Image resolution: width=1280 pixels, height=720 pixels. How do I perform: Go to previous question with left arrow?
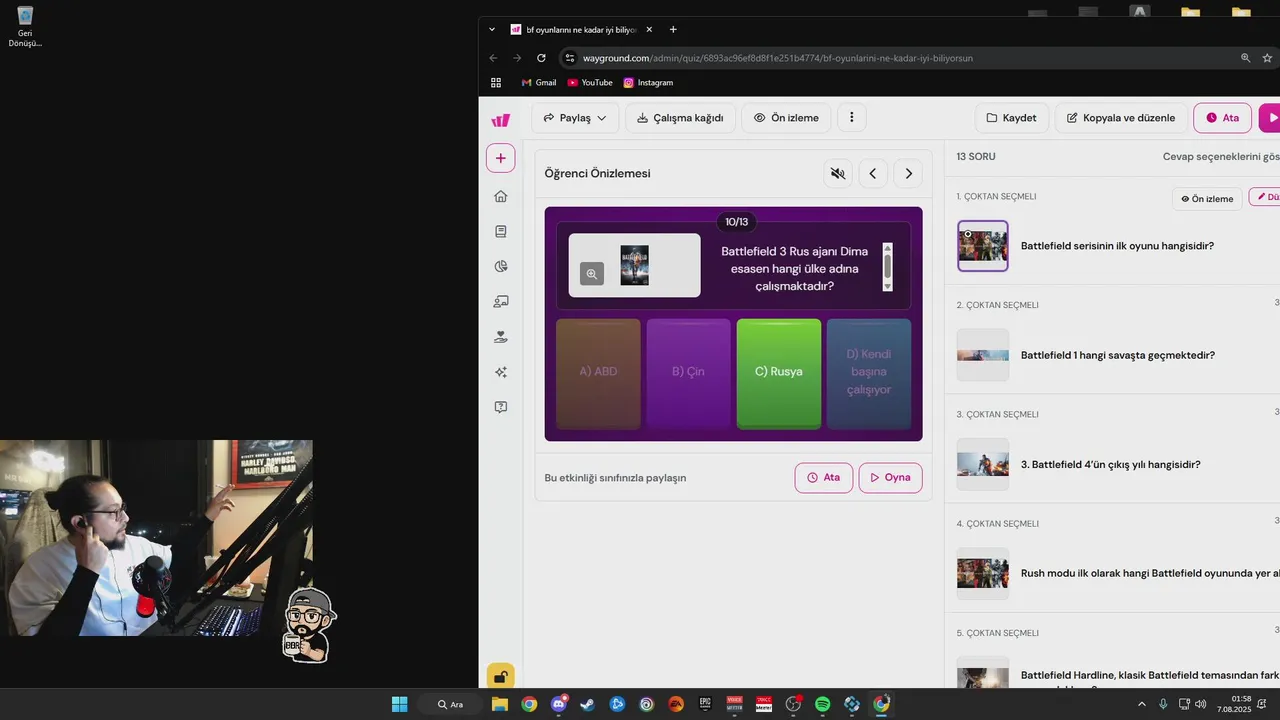873,174
